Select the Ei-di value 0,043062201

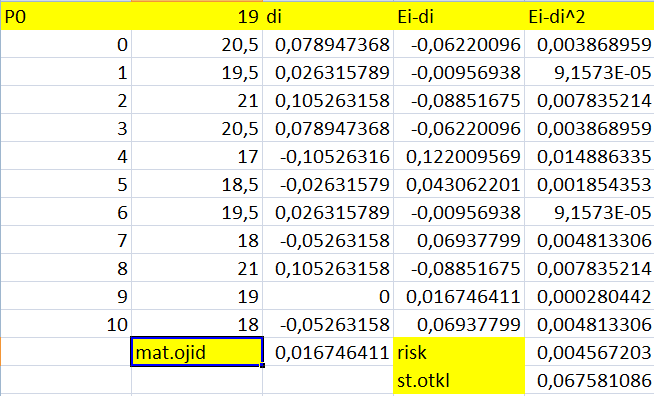[x=459, y=184]
